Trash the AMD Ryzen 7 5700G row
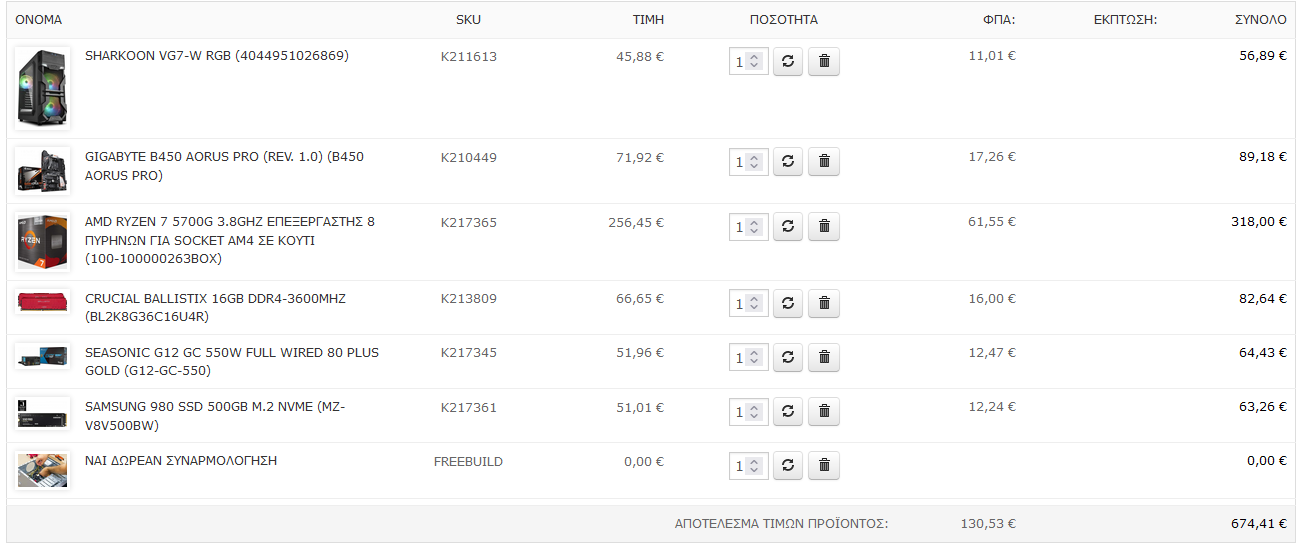 (x=824, y=227)
